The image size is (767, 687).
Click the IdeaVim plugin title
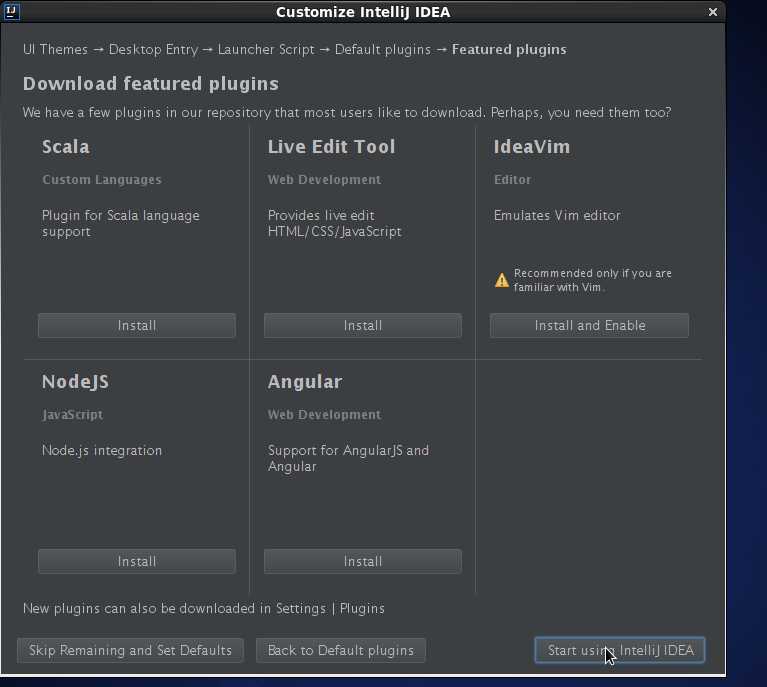pos(532,147)
